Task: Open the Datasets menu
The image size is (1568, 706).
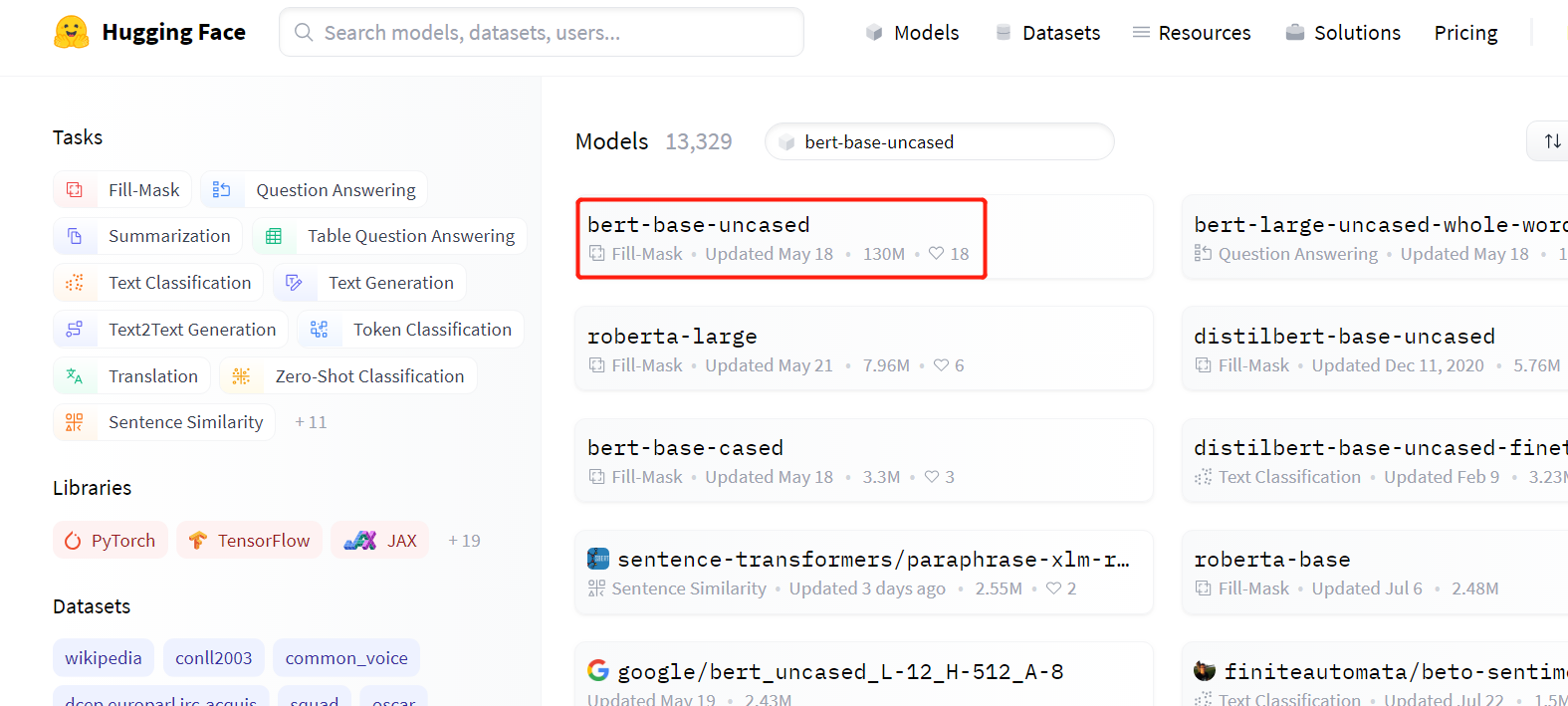Action: click(1047, 33)
